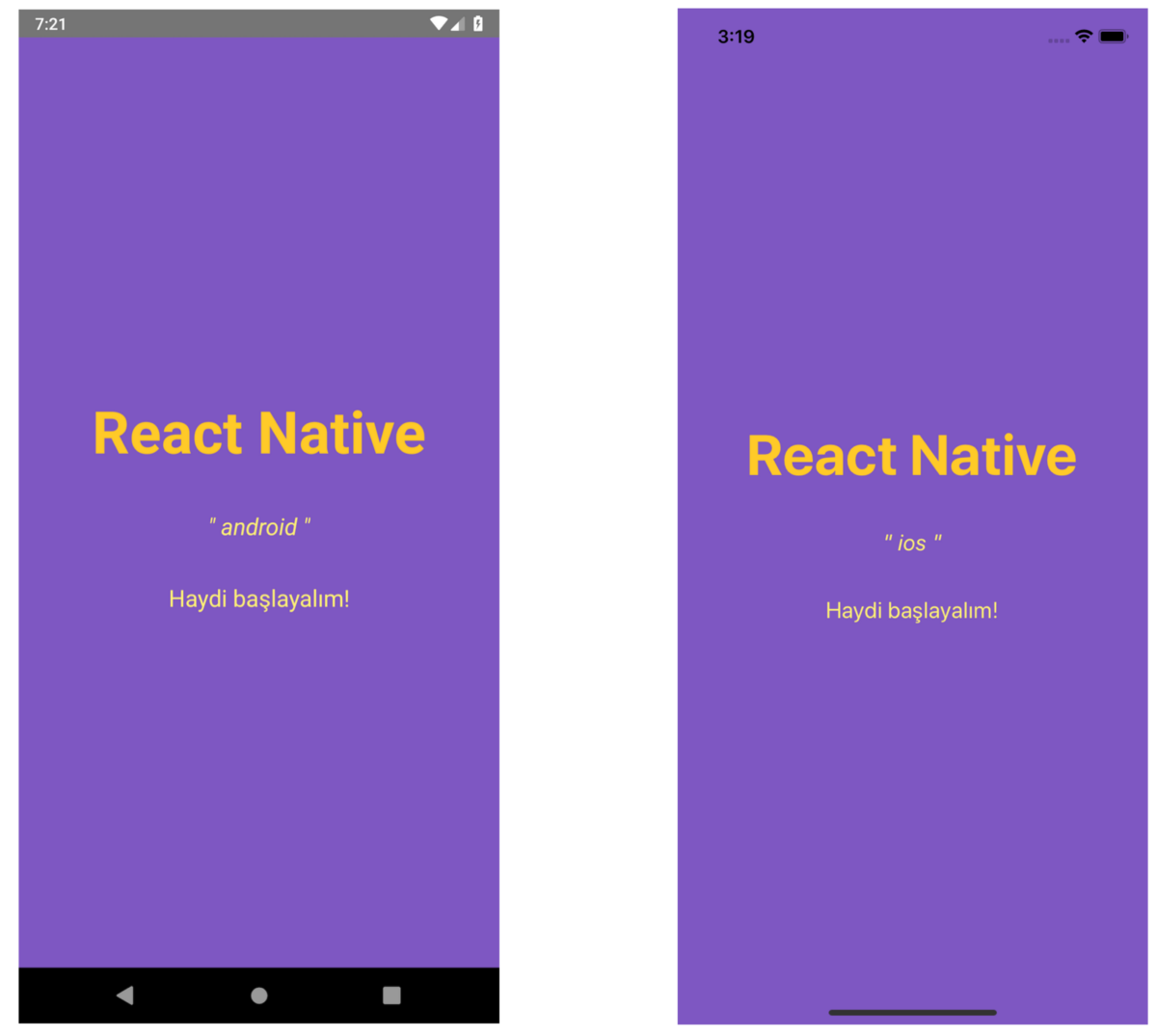Image resolution: width=1157 pixels, height=1036 pixels.
Task: Tap "Haydi başlayalım!" on the iOS screen
Action: coord(911,611)
